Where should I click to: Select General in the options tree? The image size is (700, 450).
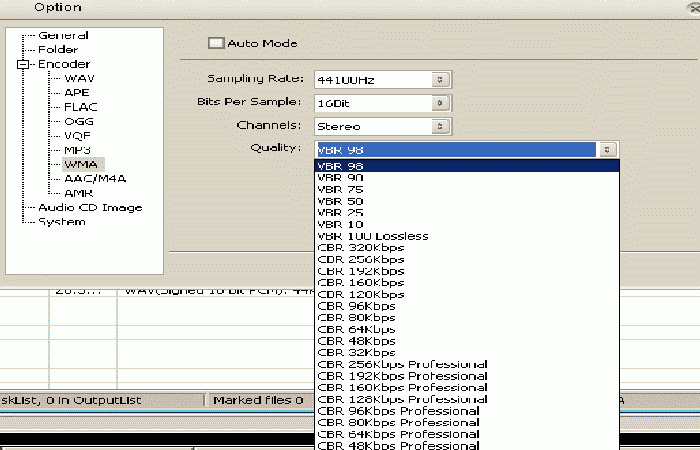tap(63, 35)
